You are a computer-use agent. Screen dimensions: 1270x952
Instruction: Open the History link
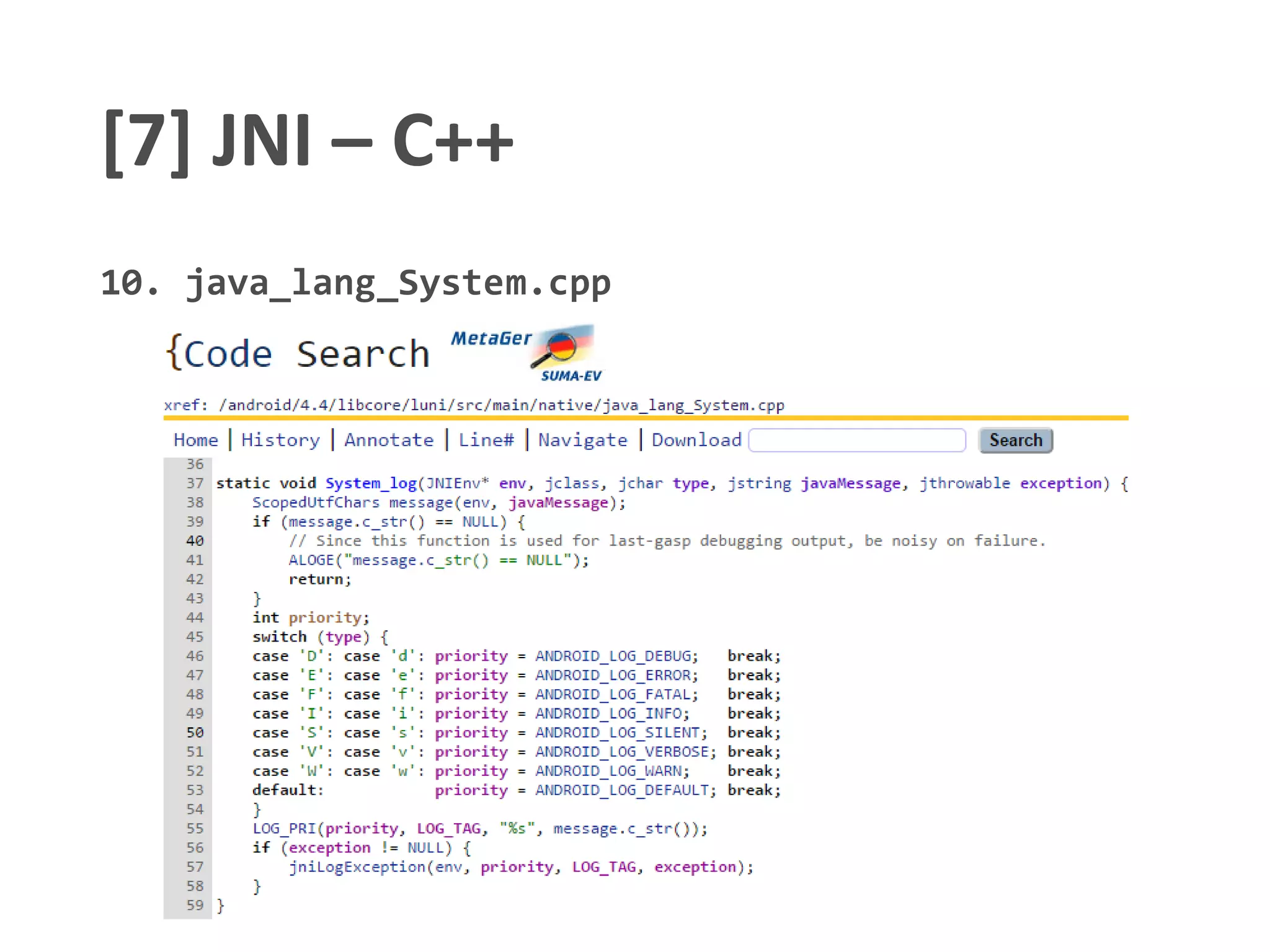(281, 440)
